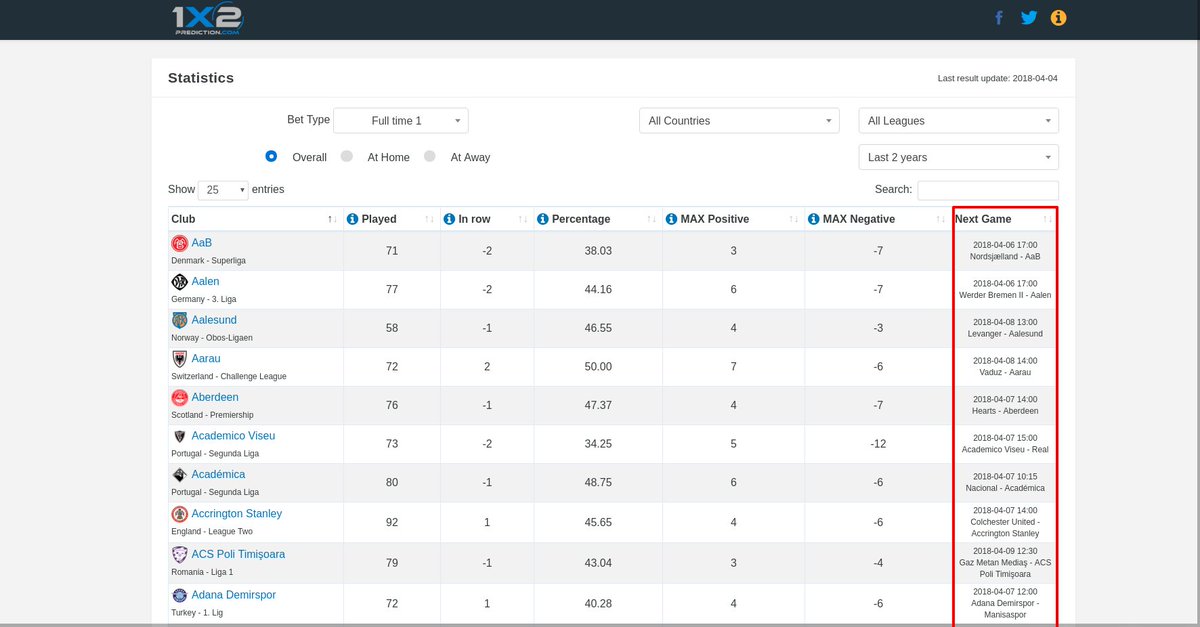Click the info icon beside Played

(x=352, y=219)
